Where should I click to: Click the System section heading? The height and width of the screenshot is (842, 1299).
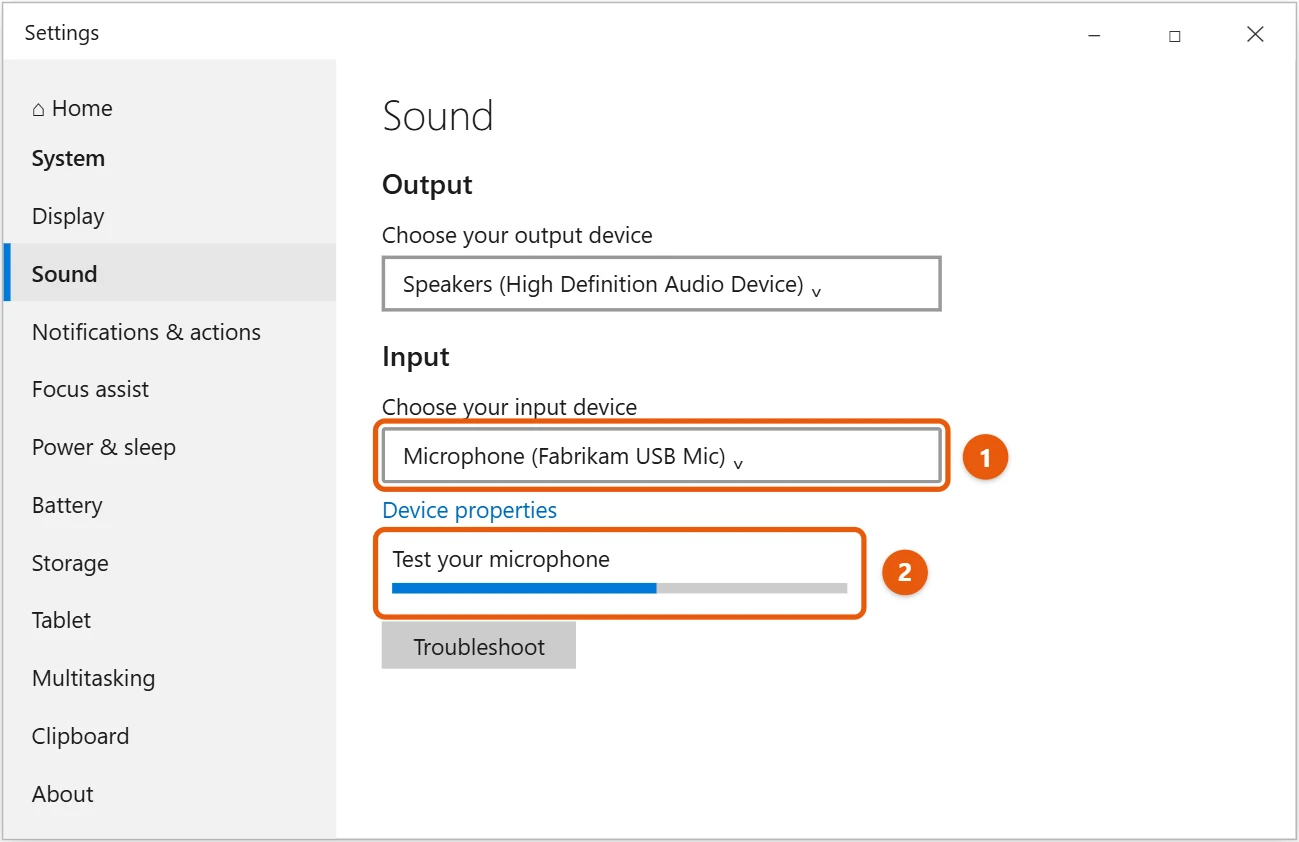[x=68, y=158]
